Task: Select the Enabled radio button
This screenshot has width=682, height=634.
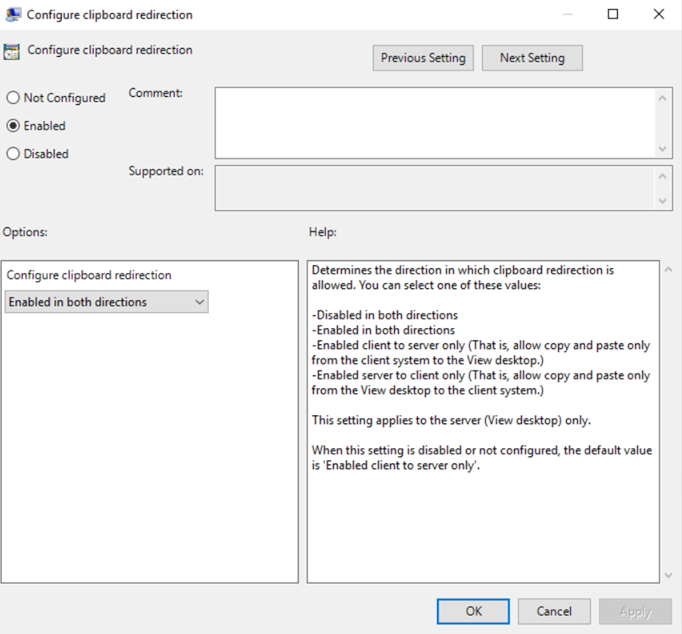Action: coord(13,126)
